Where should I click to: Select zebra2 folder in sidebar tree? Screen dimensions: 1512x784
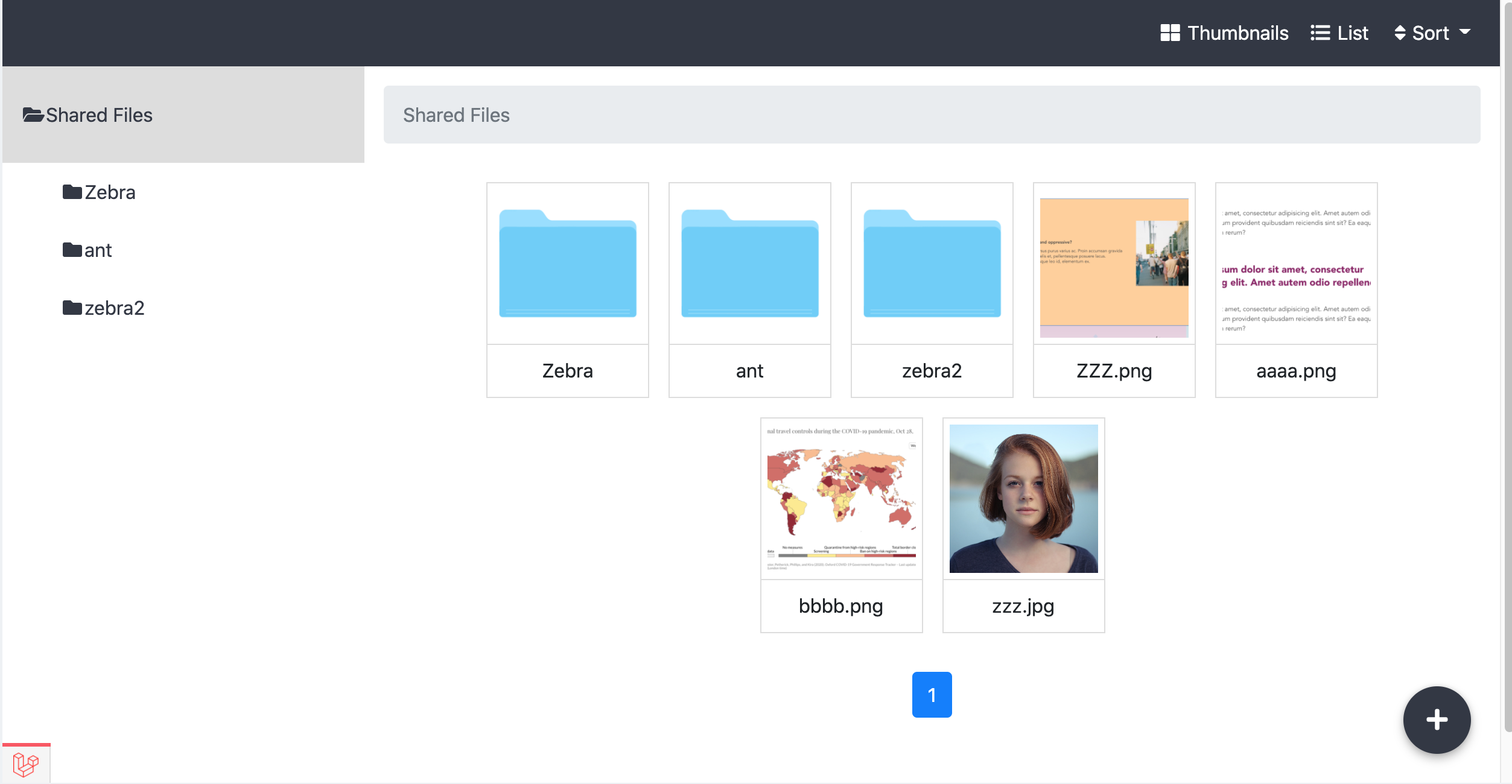point(104,308)
